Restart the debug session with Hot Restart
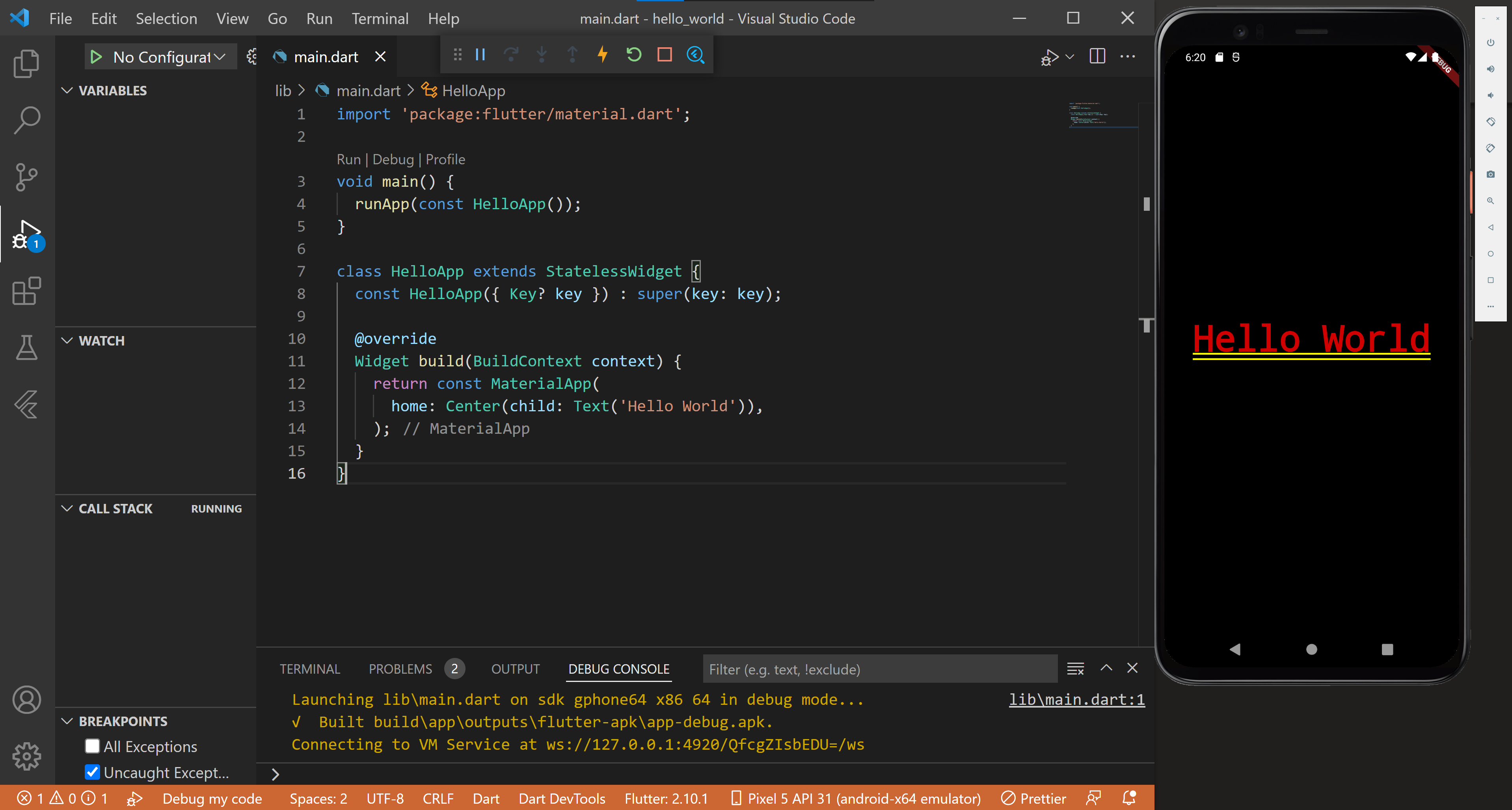The width and height of the screenshot is (1512, 810). click(633, 55)
